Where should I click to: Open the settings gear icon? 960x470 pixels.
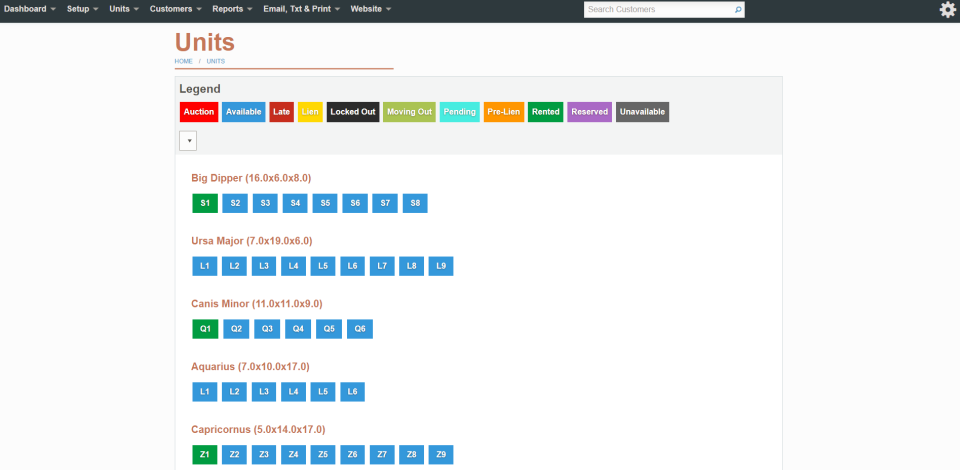948,9
